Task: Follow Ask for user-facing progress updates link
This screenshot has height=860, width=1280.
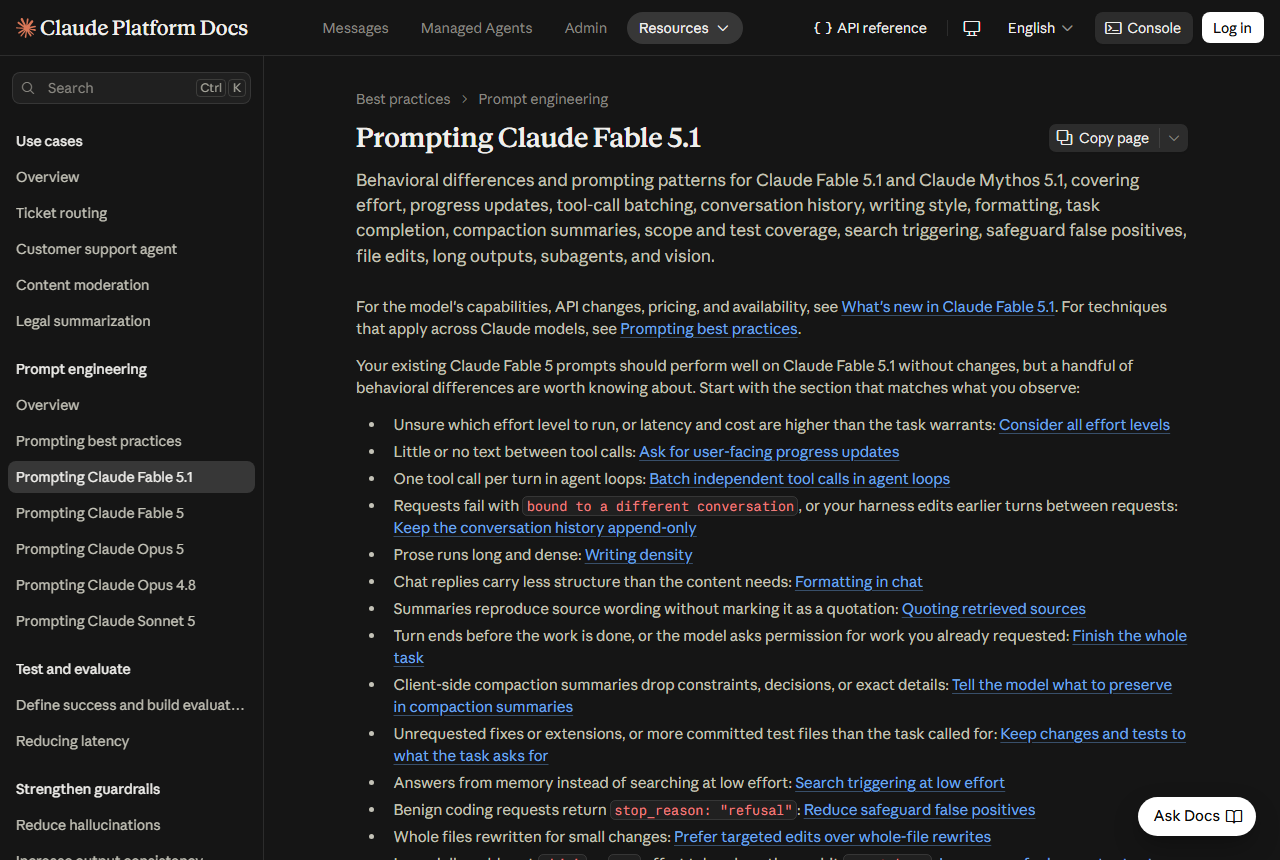Action: [x=769, y=452]
